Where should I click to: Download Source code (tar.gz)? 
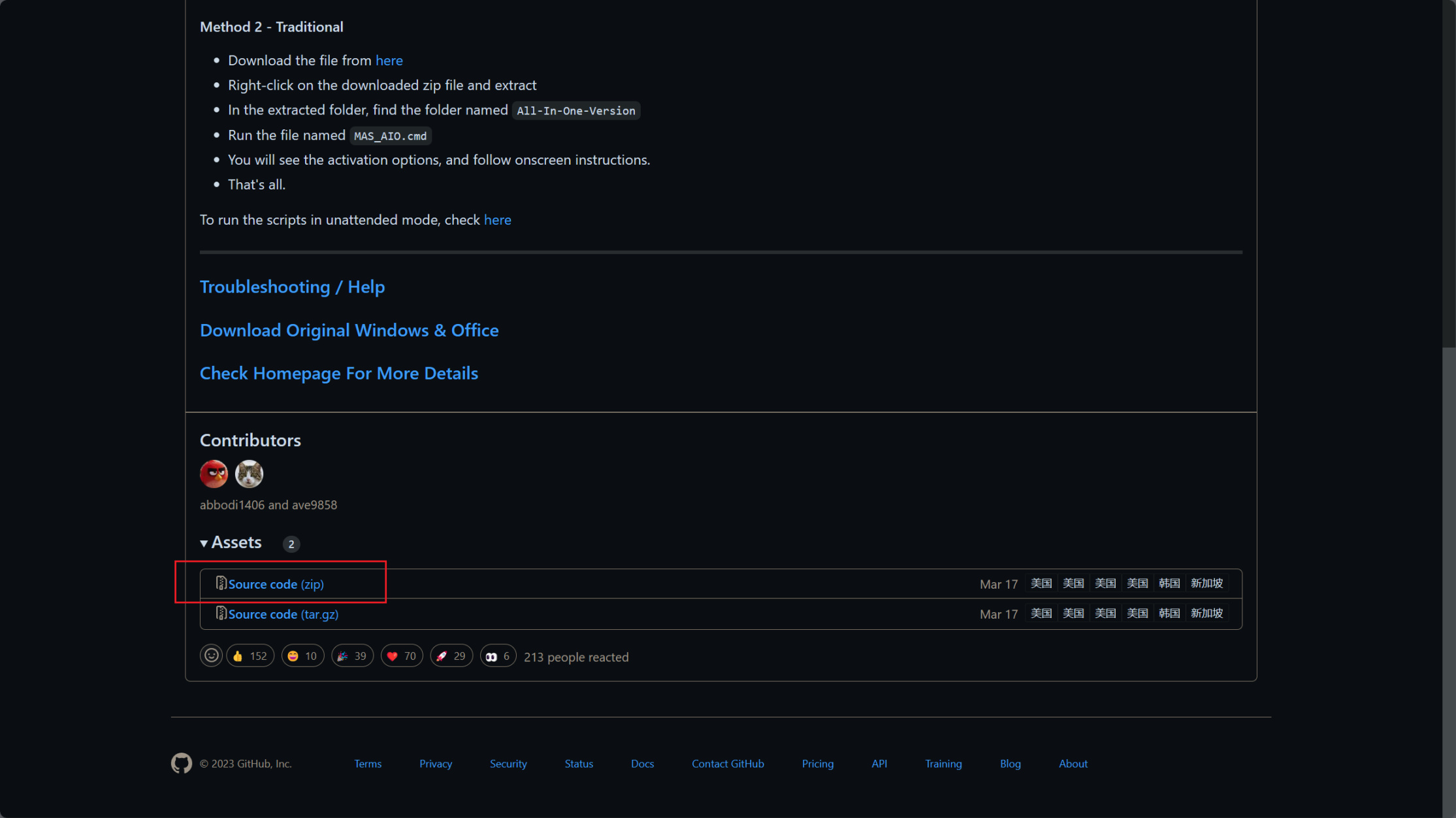(283, 614)
